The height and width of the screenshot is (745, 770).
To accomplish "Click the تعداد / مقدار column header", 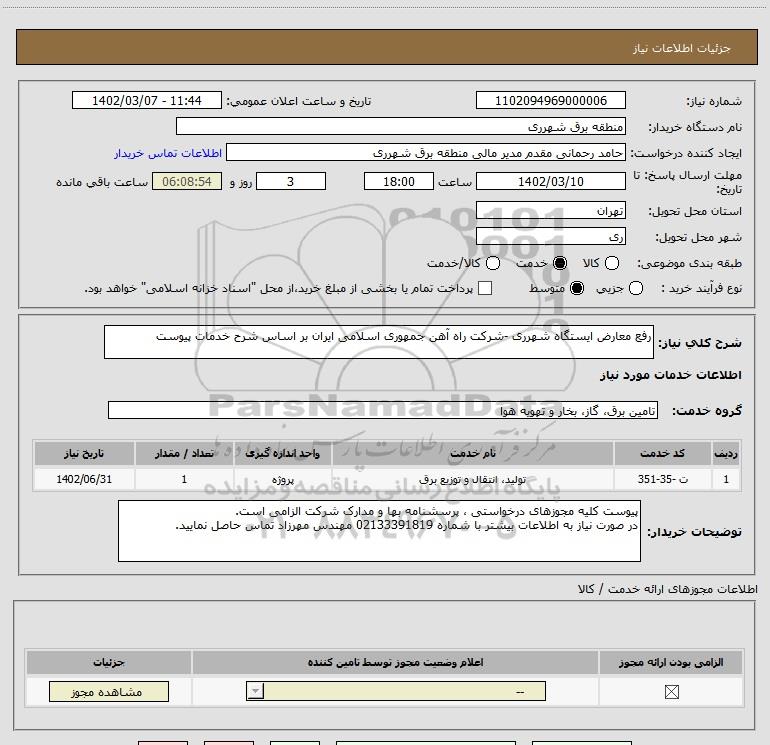I will (x=184, y=453).
